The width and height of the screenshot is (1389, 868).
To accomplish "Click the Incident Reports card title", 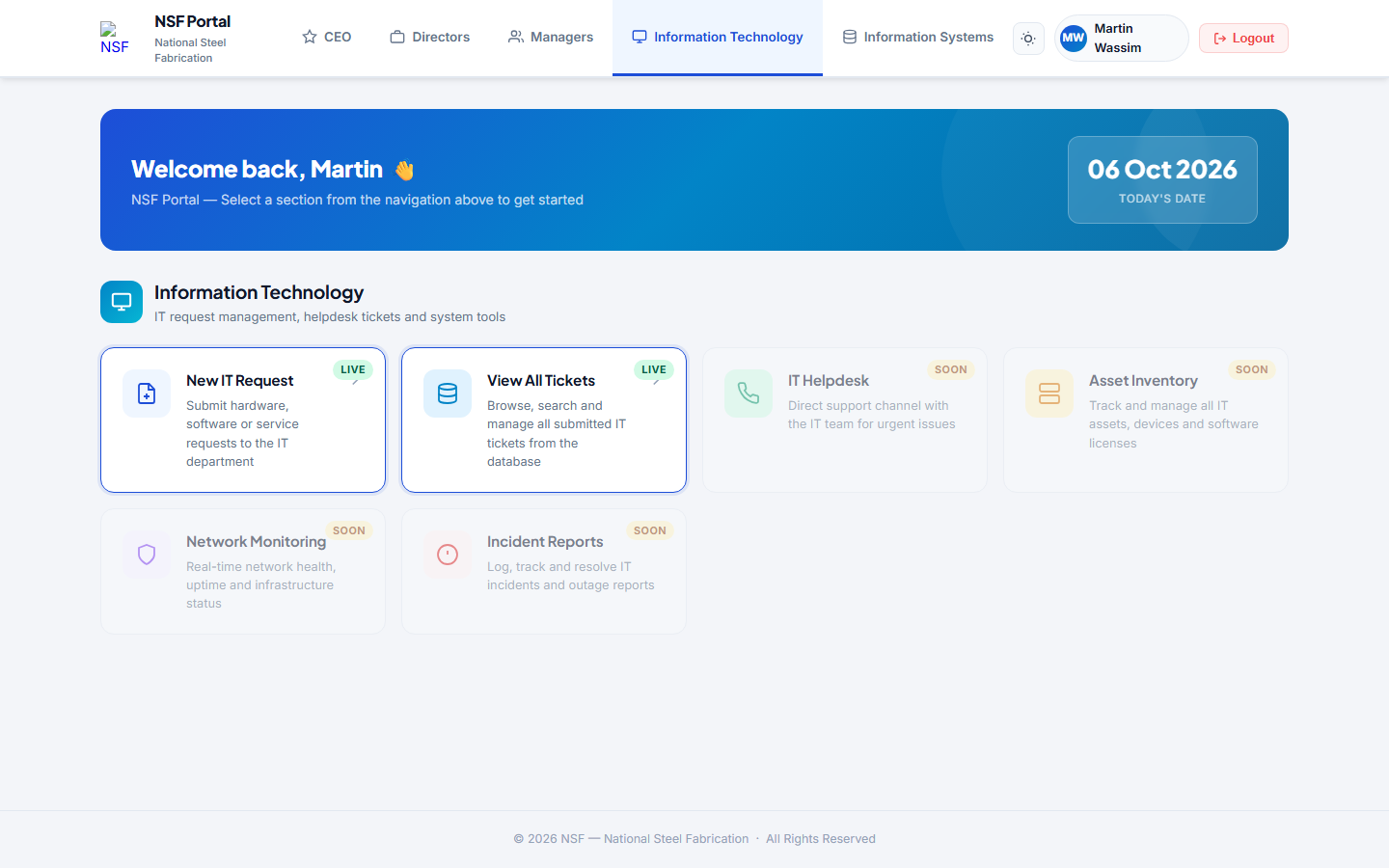I will 545,542.
